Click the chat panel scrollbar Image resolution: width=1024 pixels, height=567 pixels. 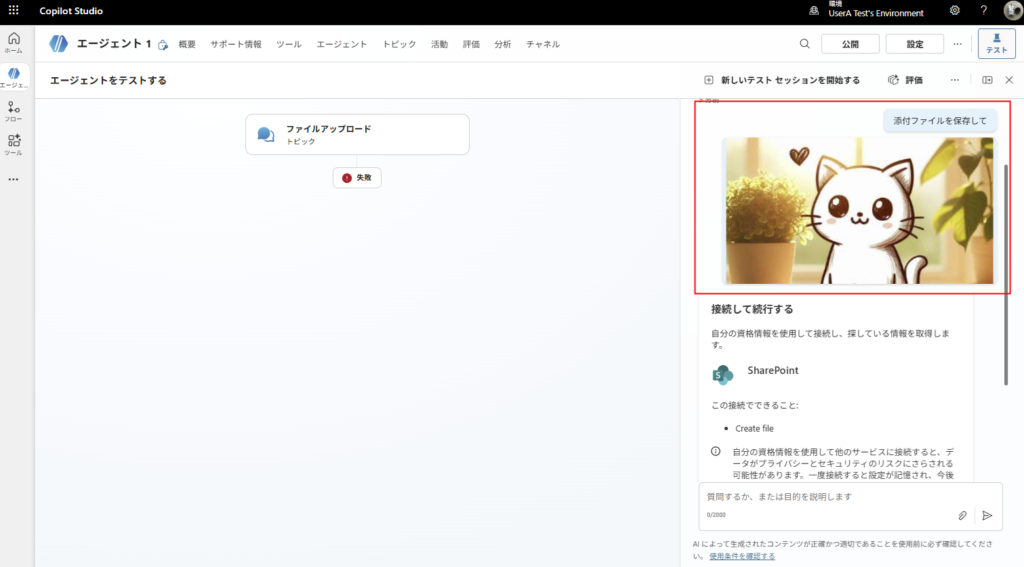1006,274
